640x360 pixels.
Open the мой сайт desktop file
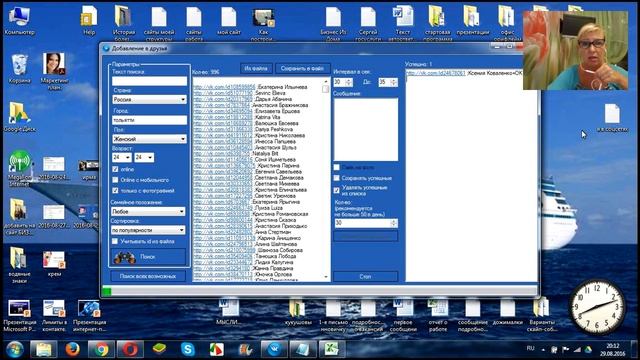click(x=229, y=20)
